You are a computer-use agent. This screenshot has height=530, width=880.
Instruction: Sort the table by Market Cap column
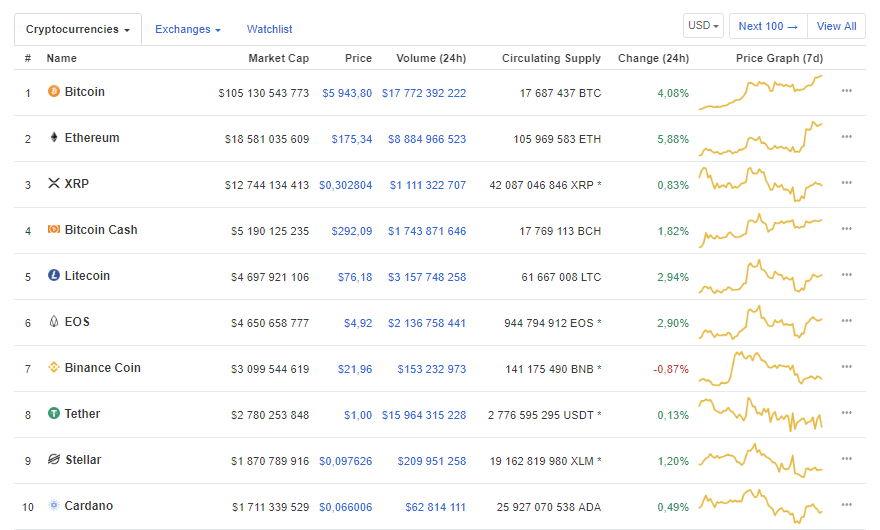coord(278,58)
